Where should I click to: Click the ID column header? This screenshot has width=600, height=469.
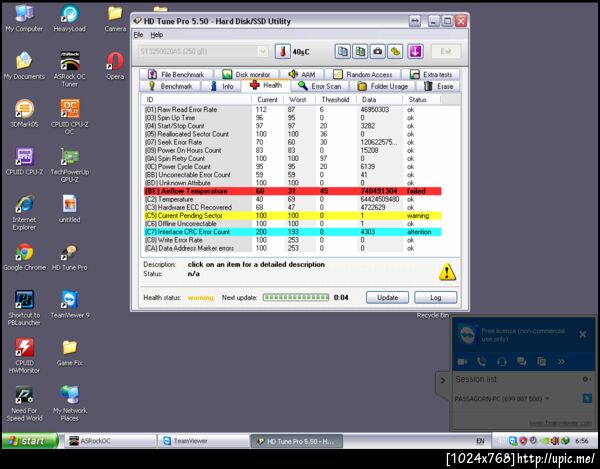[197, 99]
